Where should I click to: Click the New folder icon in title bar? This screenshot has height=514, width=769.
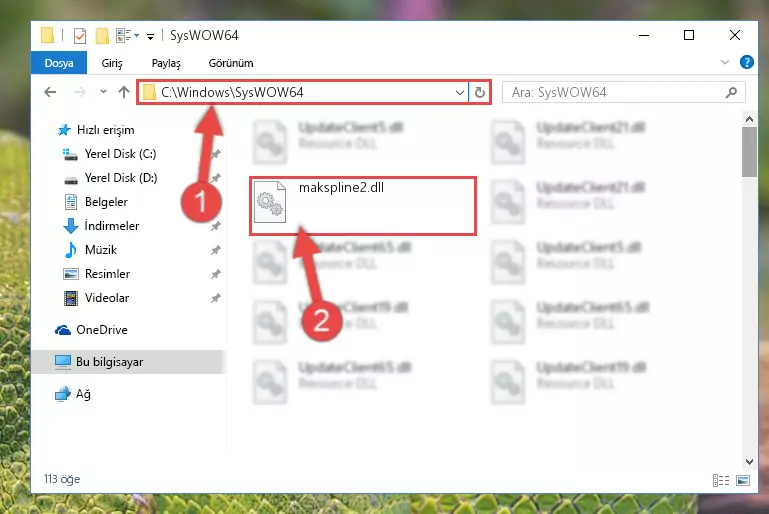(x=102, y=36)
